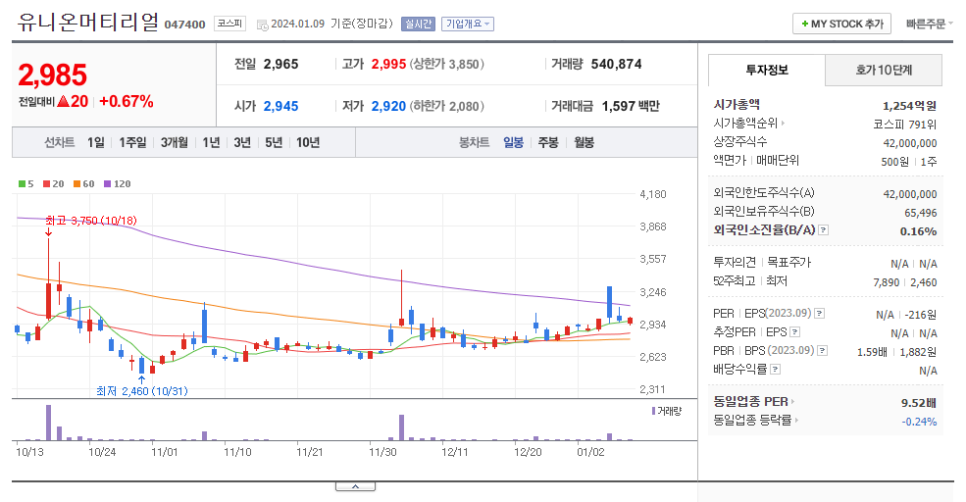Select the 주봉 candlestick chart

pyautogui.click(x=548, y=143)
